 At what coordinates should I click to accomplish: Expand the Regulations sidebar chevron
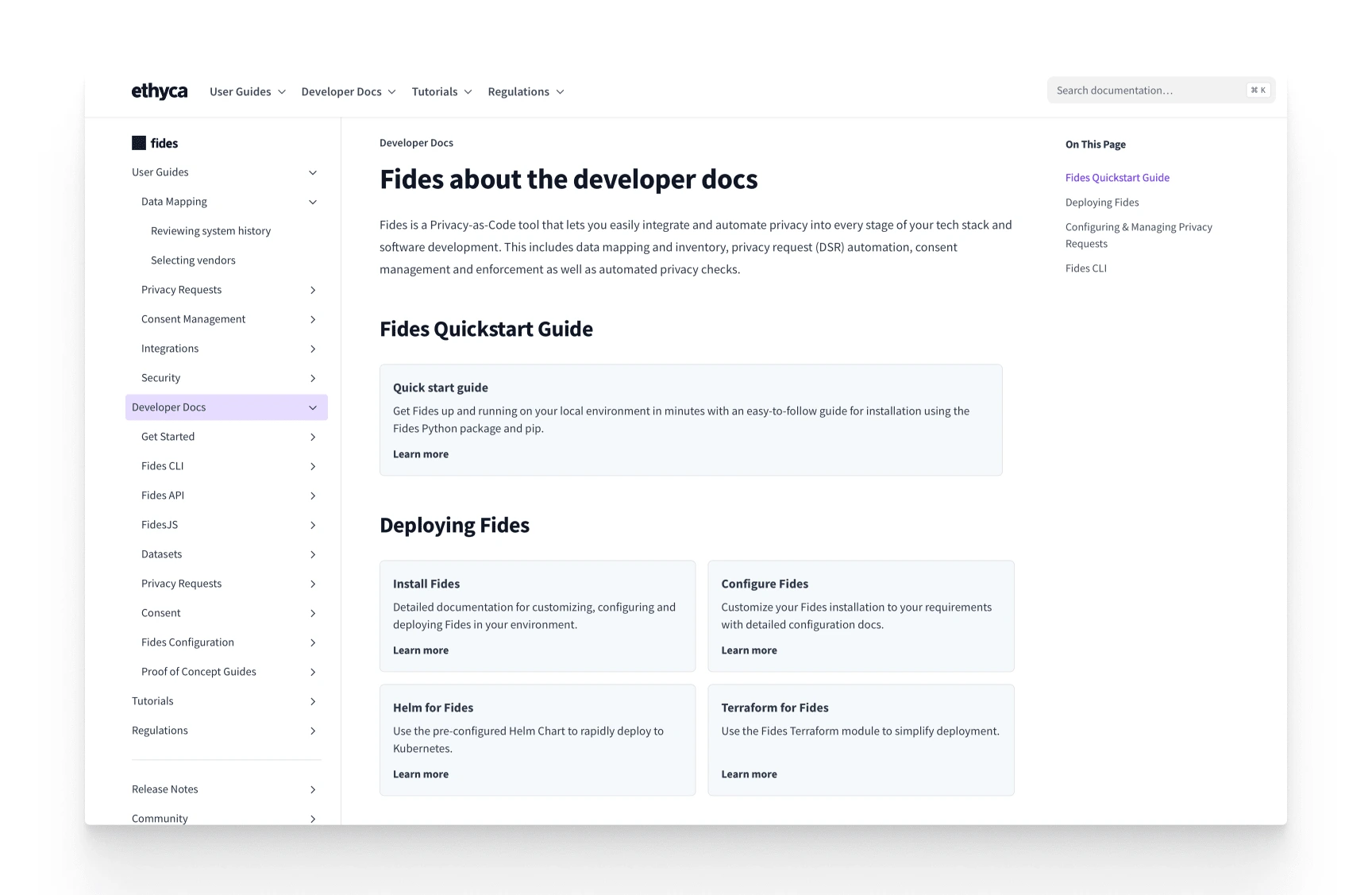coord(313,731)
